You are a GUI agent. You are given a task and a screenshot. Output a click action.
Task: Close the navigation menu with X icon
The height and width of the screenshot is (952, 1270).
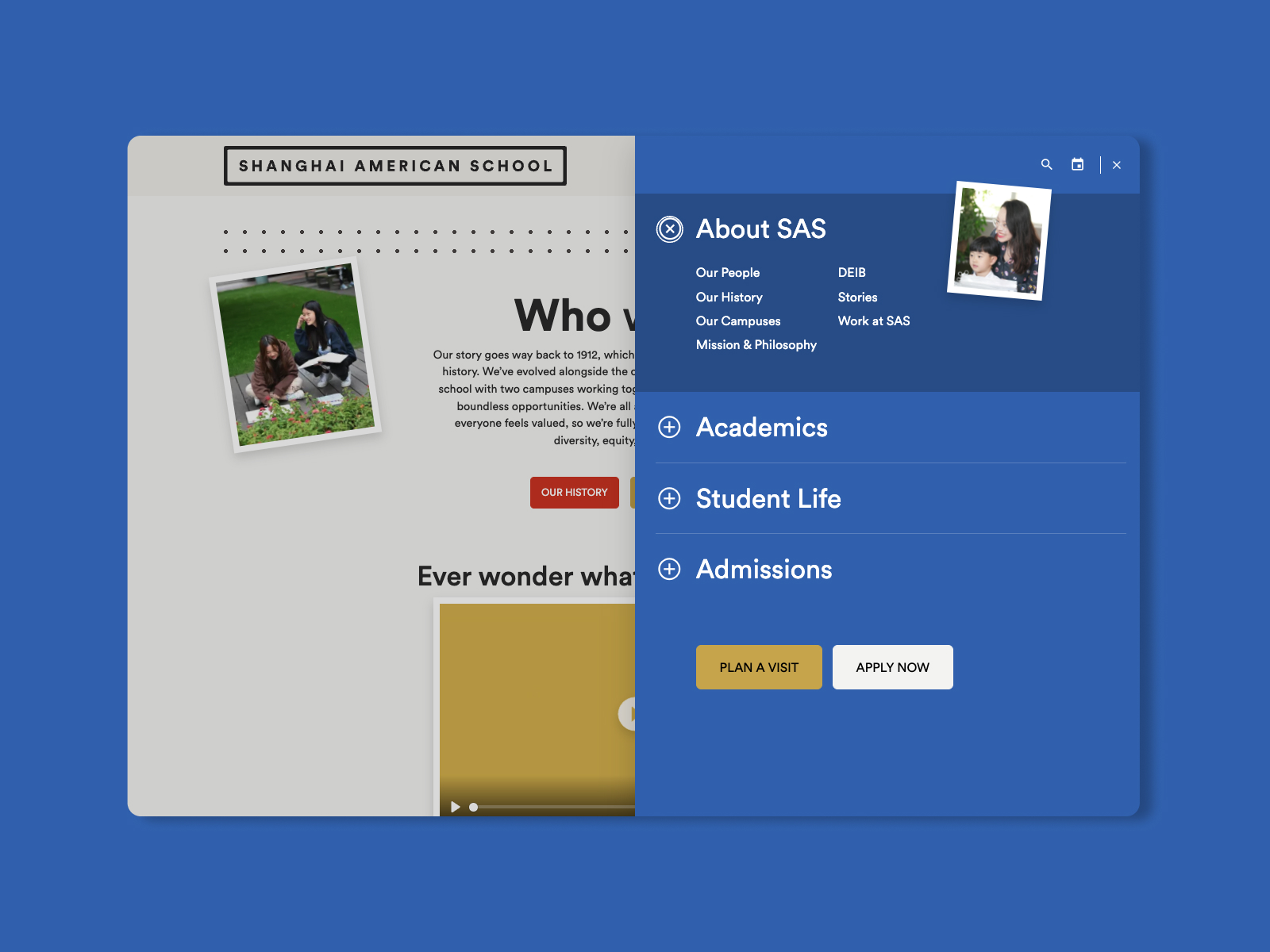click(1117, 165)
